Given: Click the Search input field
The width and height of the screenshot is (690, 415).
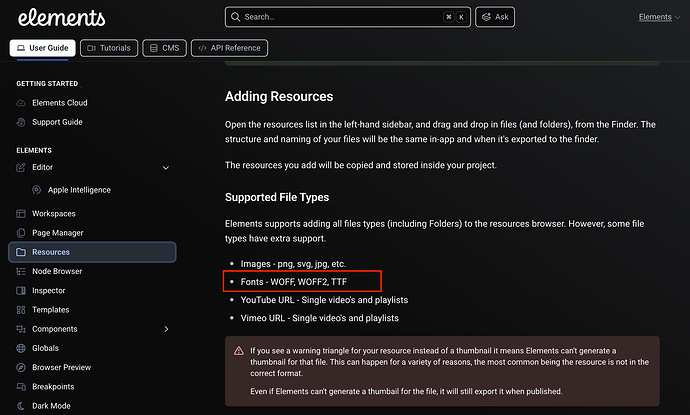Looking at the screenshot, I should [x=348, y=17].
